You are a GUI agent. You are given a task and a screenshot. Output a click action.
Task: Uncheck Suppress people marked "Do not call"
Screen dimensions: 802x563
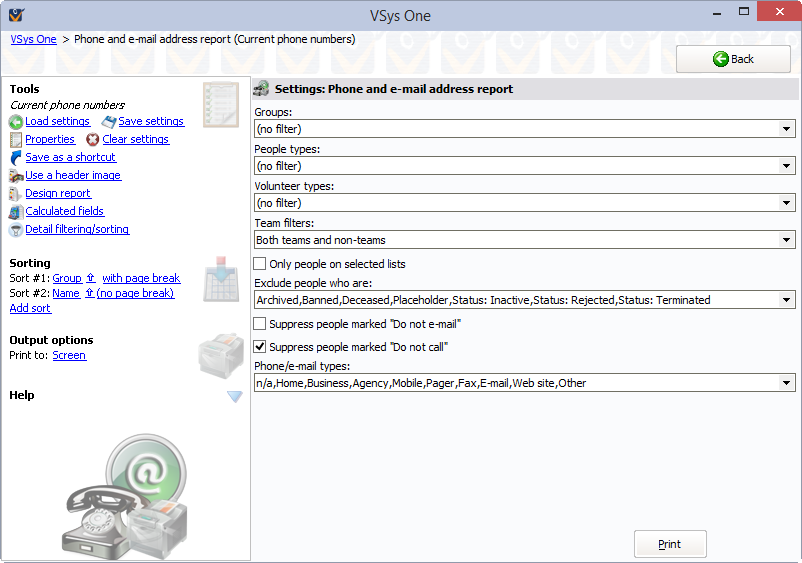pyautogui.click(x=260, y=347)
